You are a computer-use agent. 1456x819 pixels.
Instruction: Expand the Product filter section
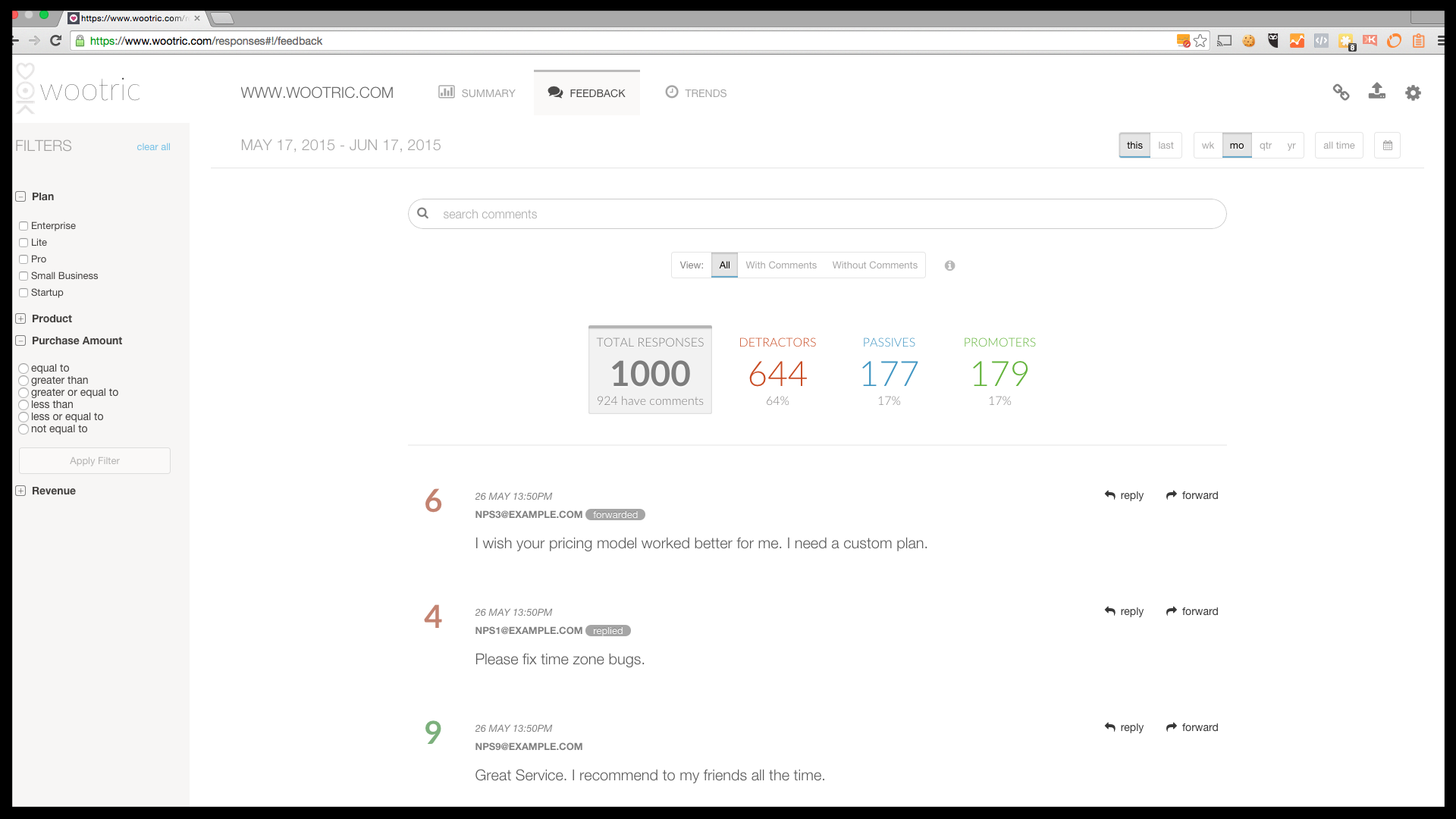(x=20, y=318)
